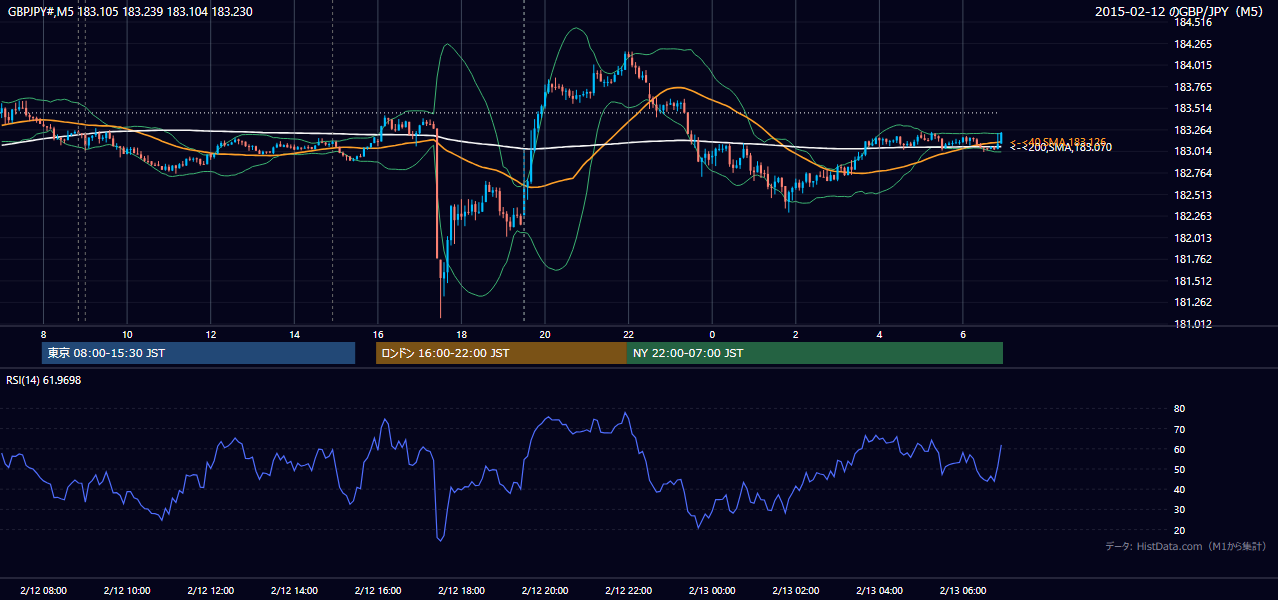Click price axis value 182.764

(1192, 173)
